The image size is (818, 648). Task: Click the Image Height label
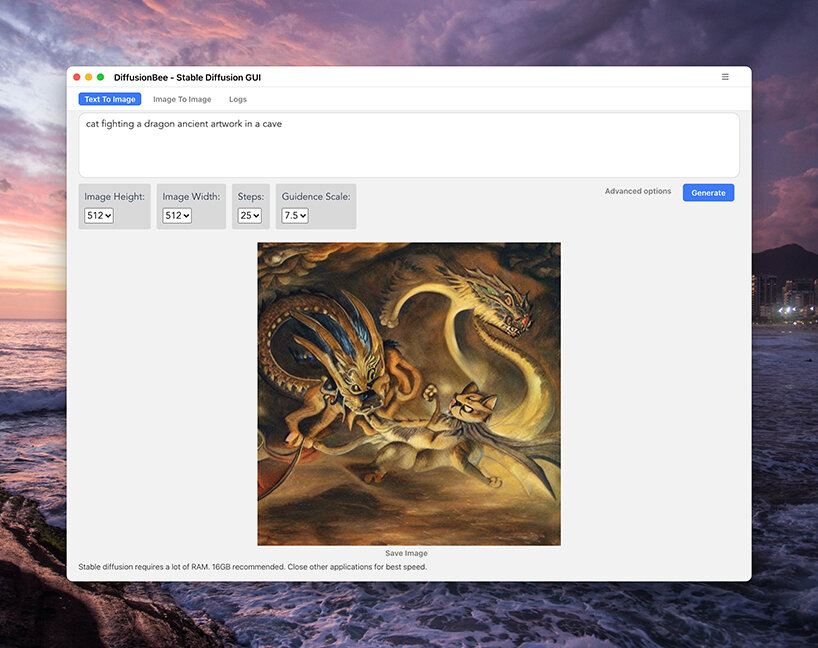[114, 197]
